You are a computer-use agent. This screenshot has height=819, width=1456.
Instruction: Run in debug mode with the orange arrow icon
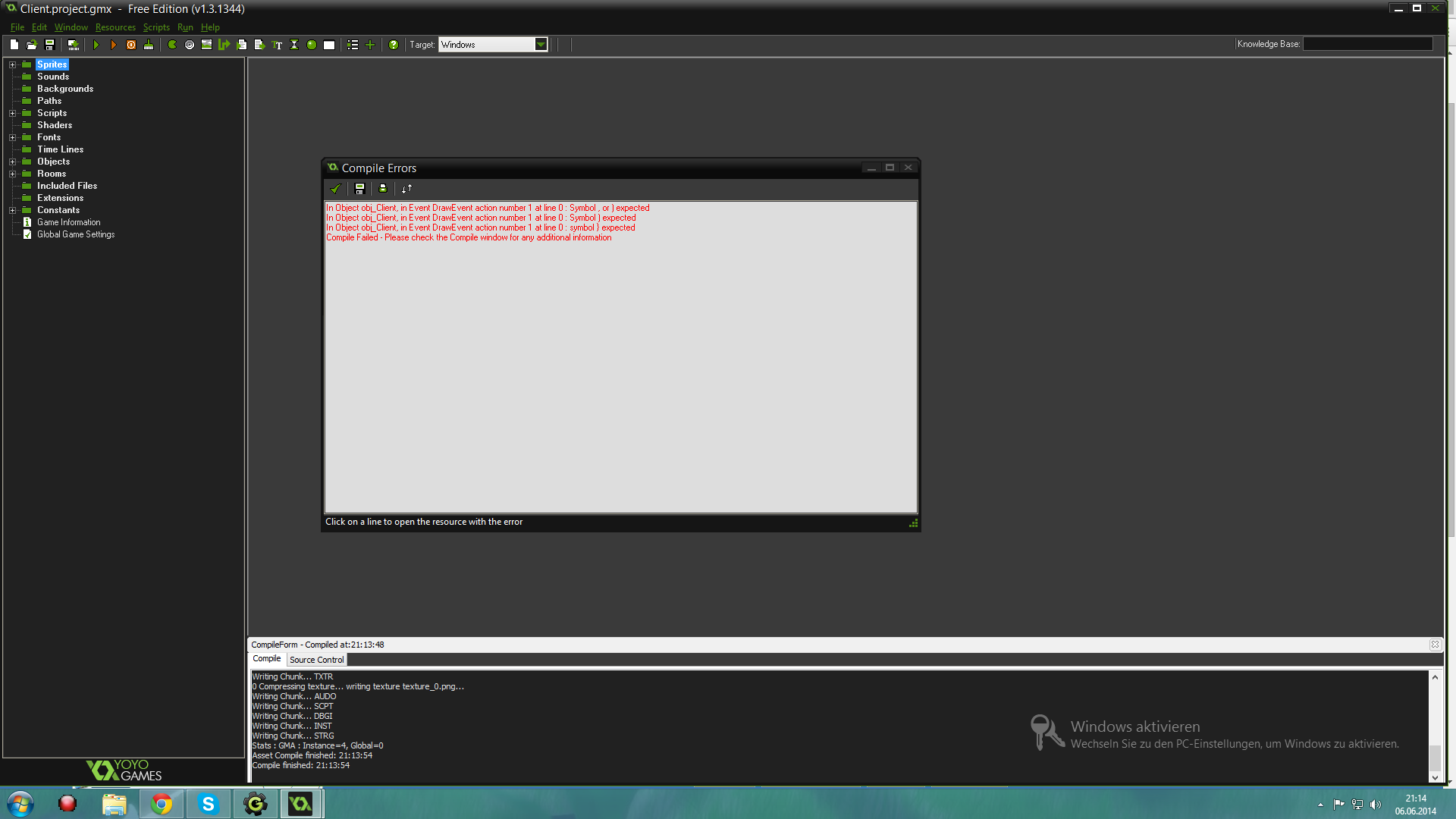coord(114,45)
